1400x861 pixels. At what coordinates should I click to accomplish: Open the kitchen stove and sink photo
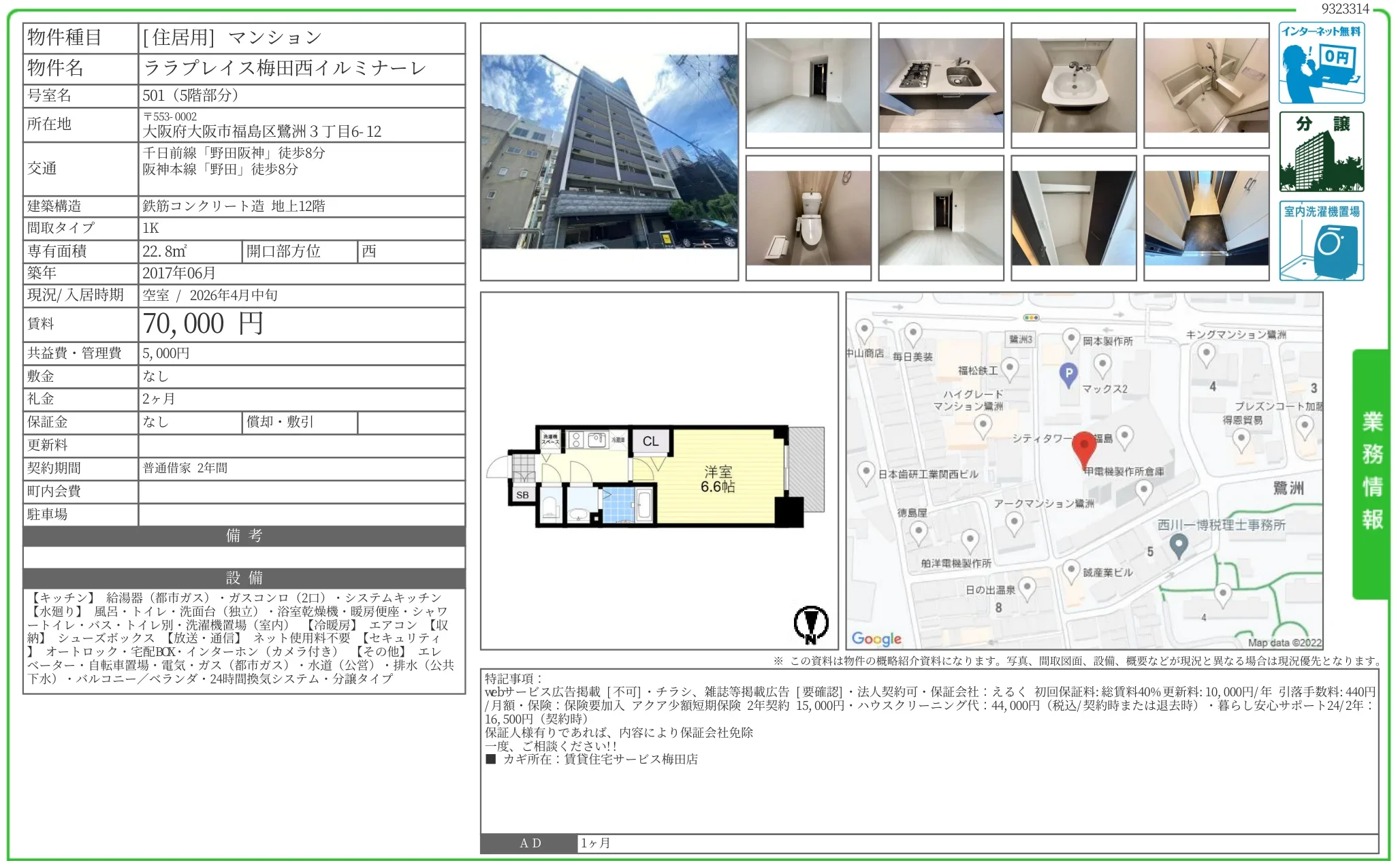coord(941,85)
